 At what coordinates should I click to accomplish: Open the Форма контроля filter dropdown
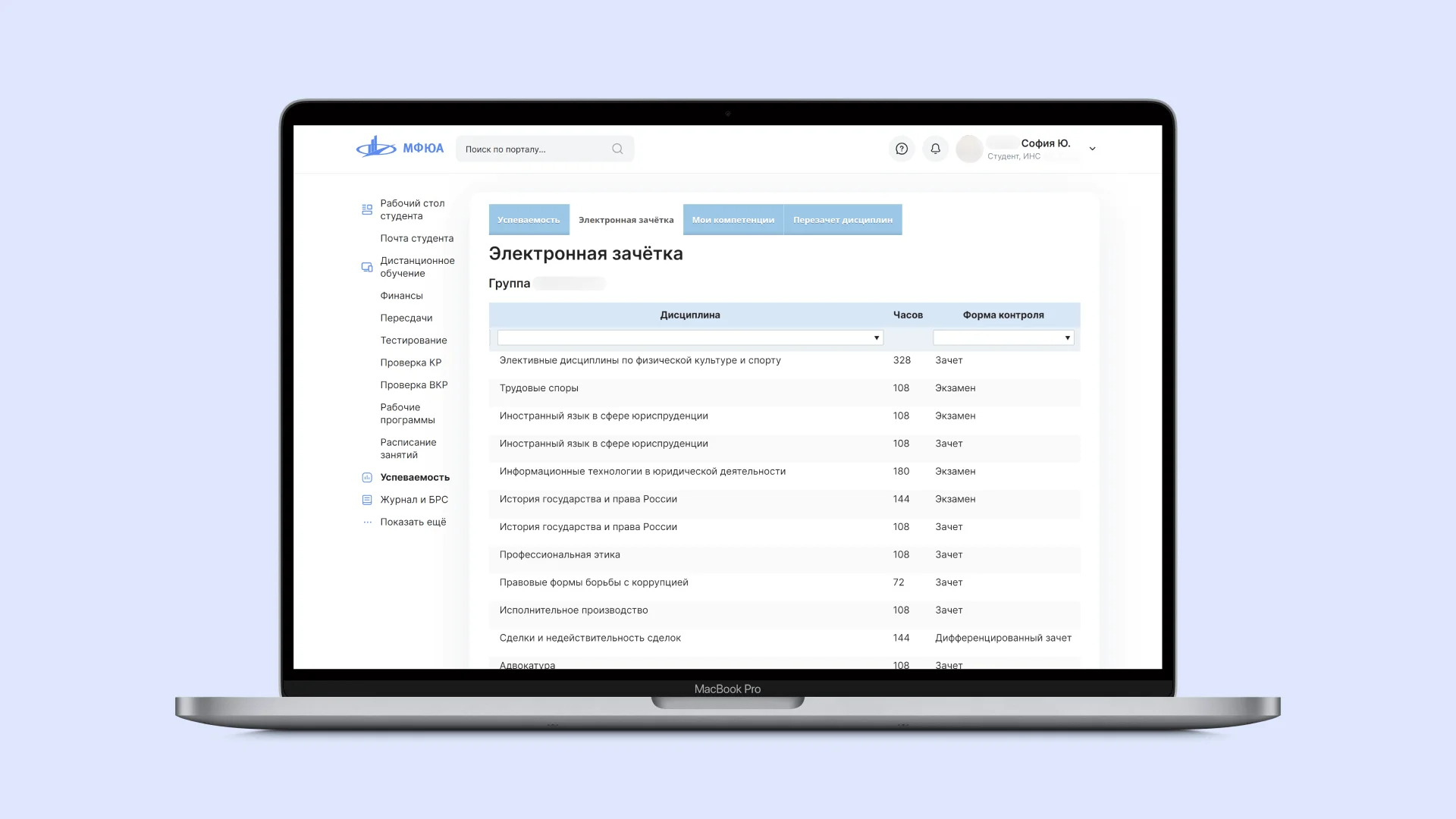tap(1003, 337)
